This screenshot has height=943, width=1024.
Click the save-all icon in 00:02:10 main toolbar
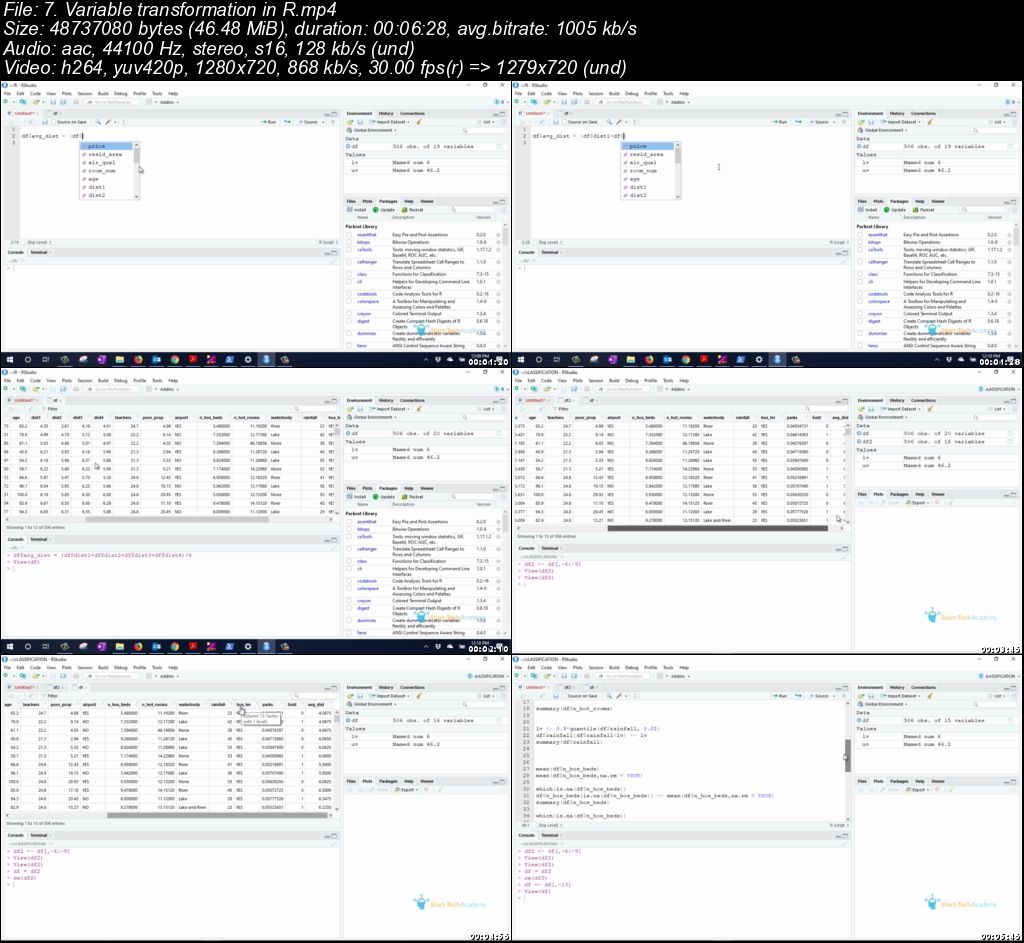(x=63, y=389)
